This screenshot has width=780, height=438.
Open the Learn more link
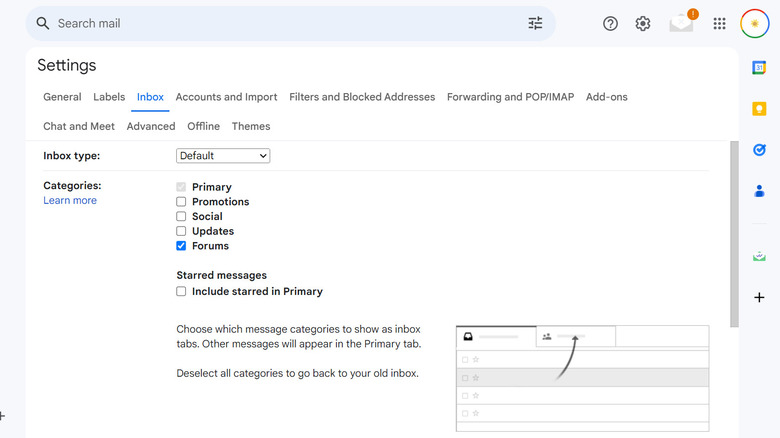[x=70, y=201]
